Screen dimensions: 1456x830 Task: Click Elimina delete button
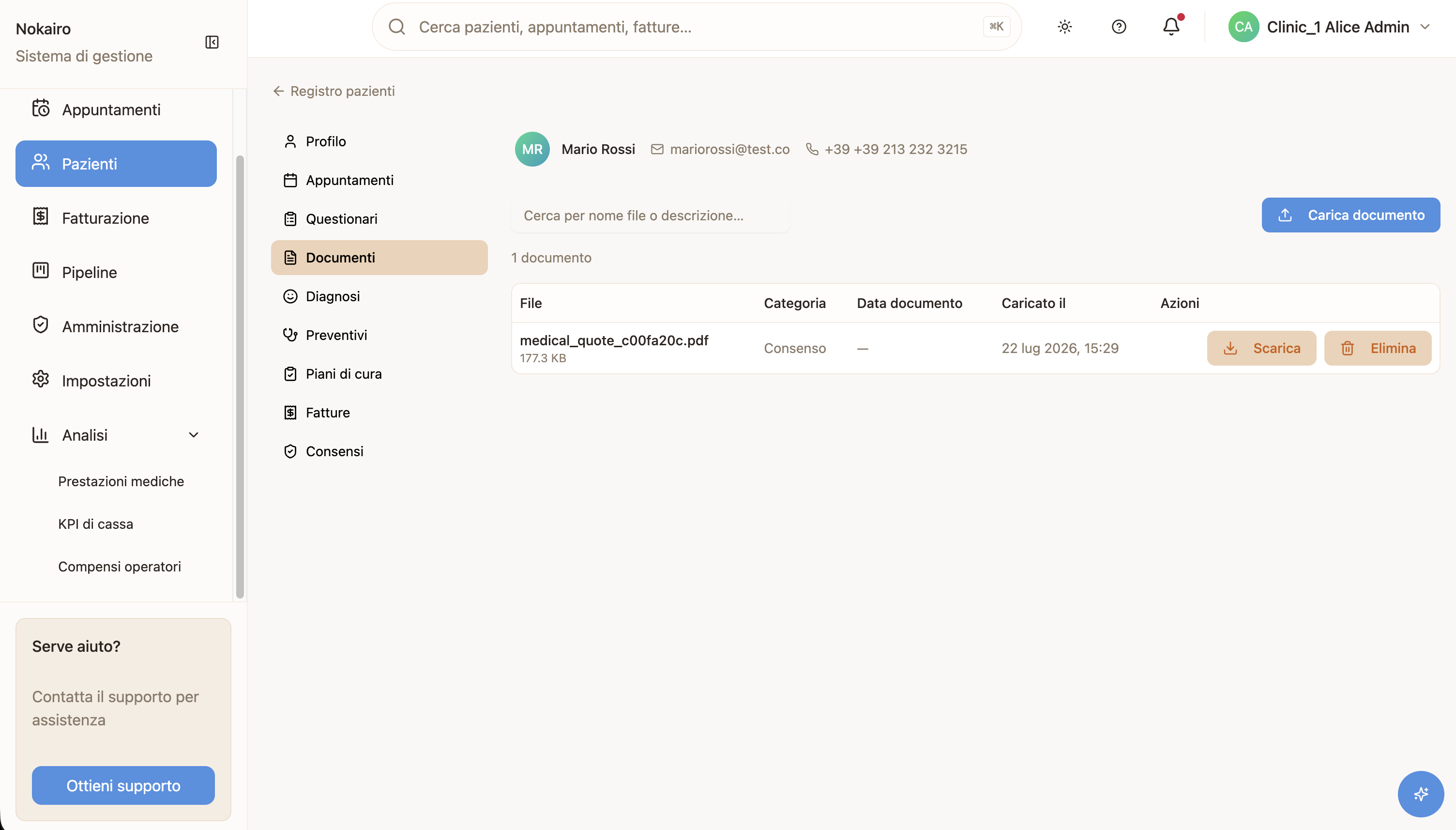[1378, 348]
